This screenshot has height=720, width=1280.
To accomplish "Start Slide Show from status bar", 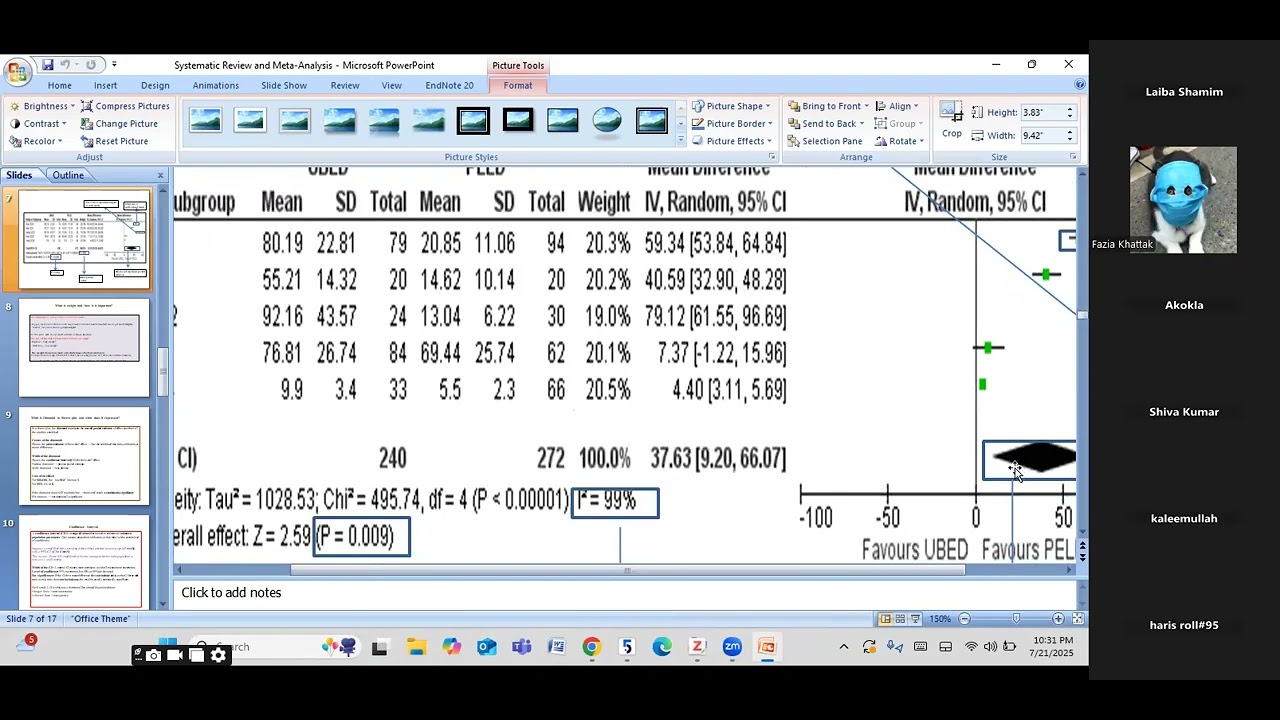I will pos(915,619).
